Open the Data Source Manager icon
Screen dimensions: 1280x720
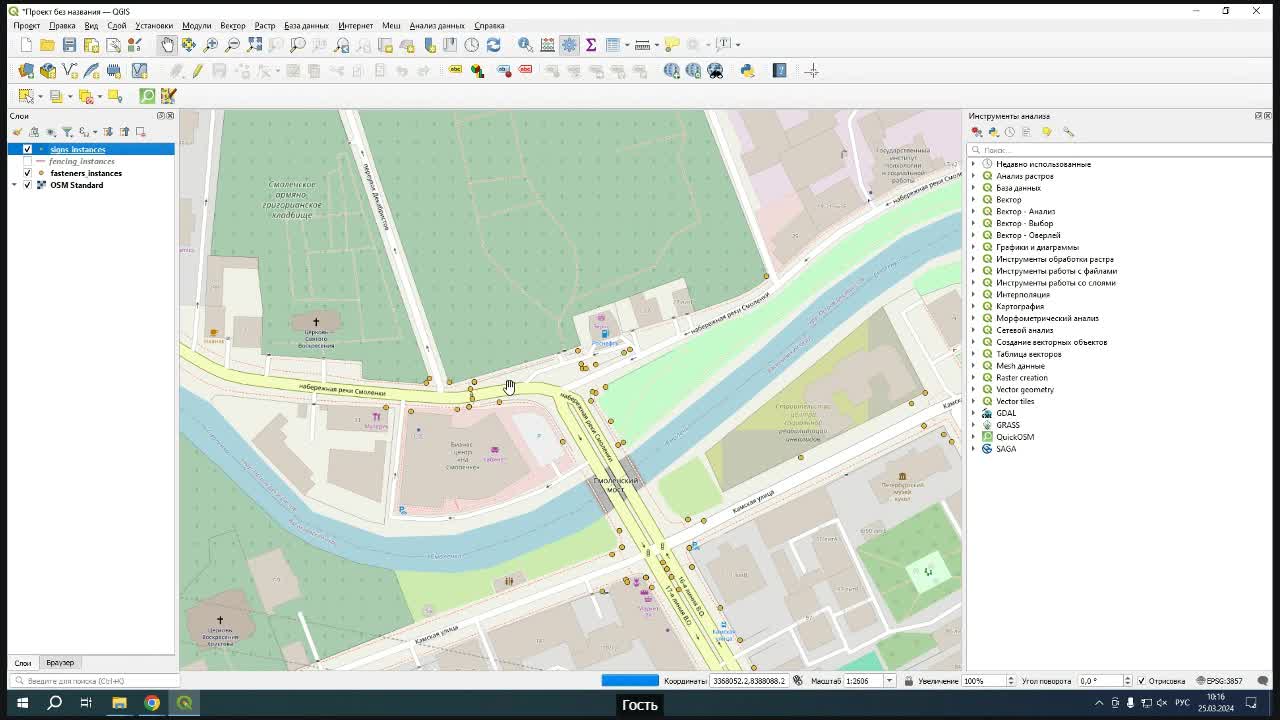coord(26,71)
